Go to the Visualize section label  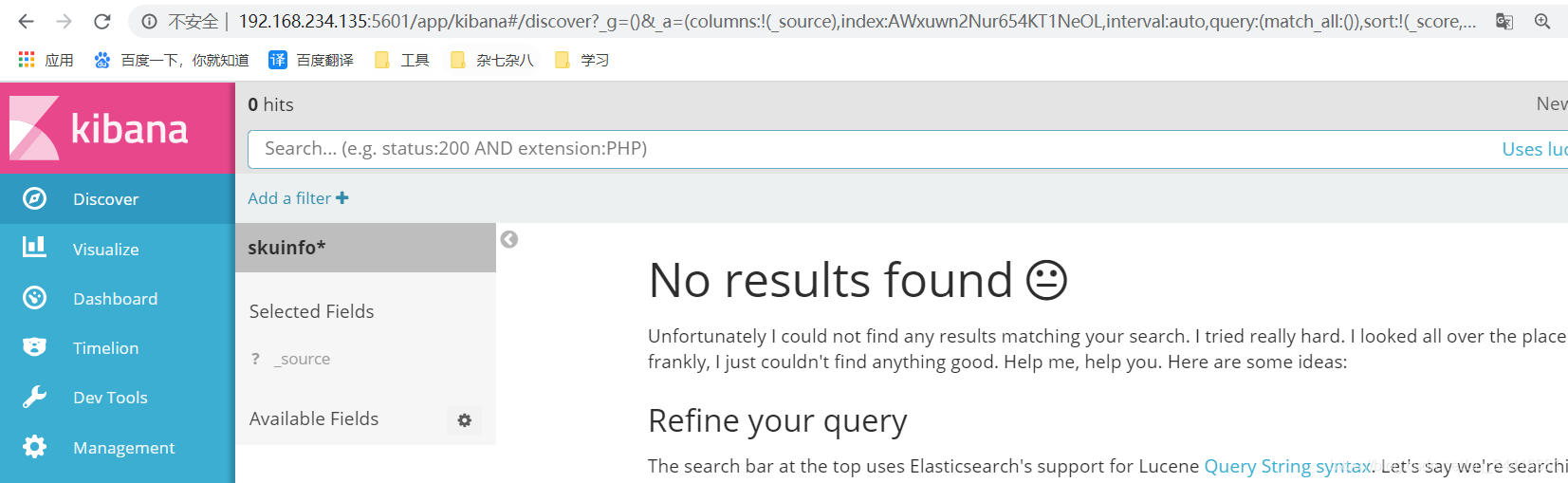[x=106, y=250]
